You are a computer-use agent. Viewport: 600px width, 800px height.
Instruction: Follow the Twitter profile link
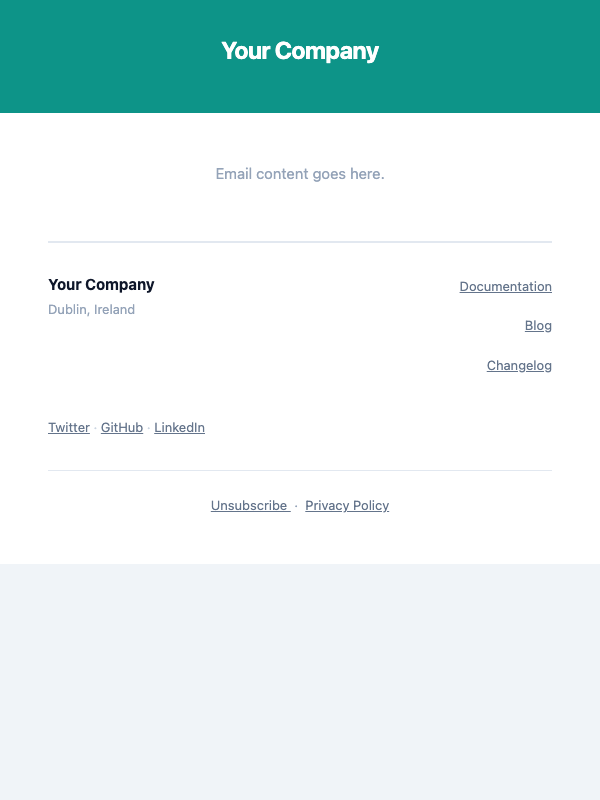point(68,427)
